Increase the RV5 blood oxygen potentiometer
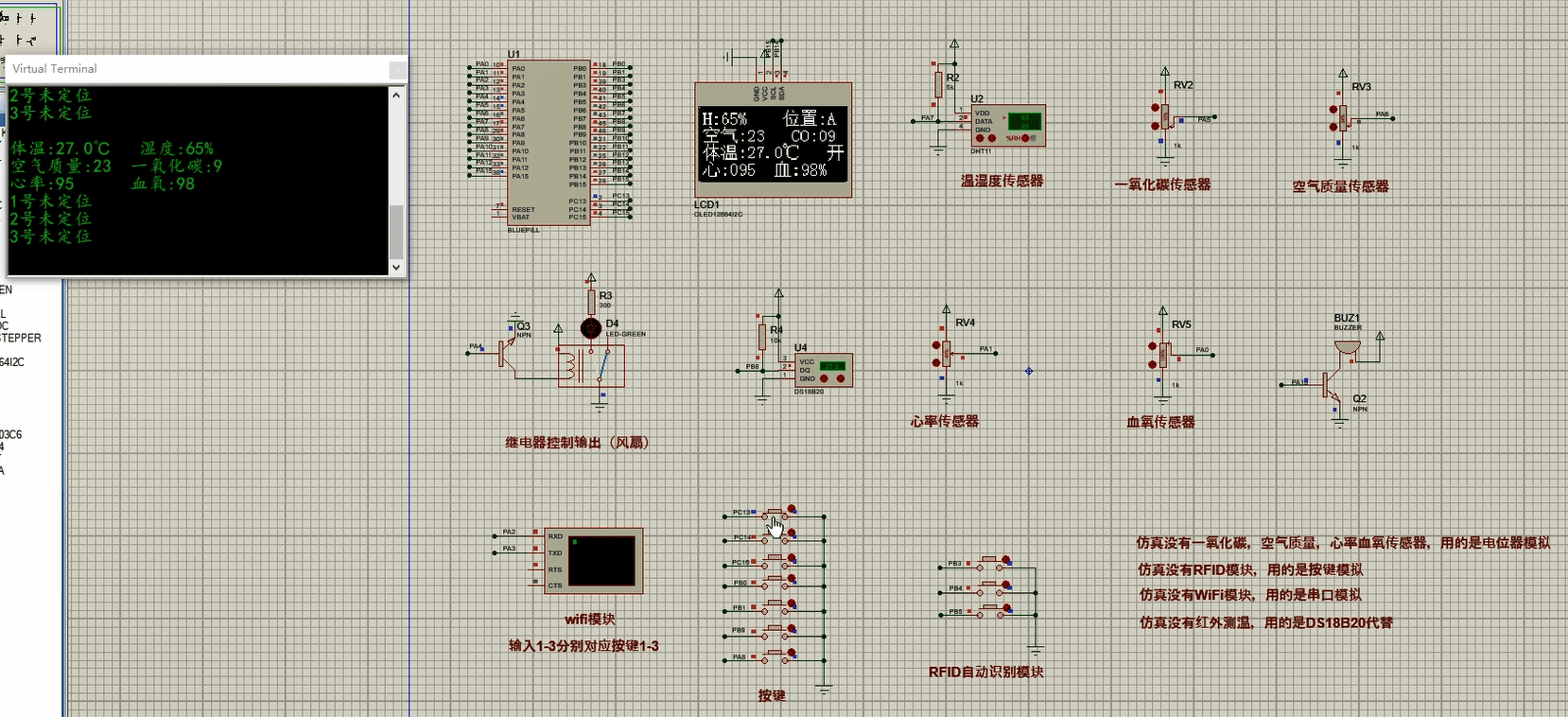 click(x=1153, y=347)
